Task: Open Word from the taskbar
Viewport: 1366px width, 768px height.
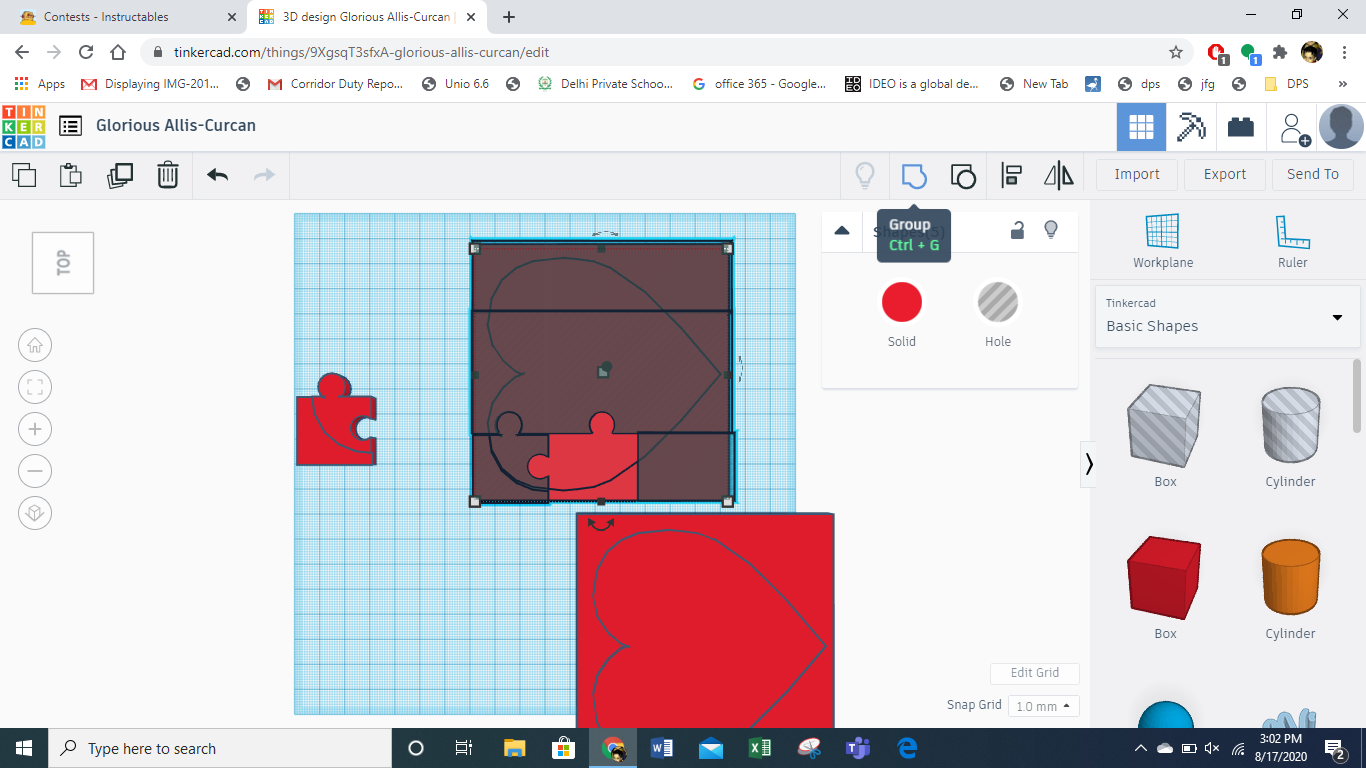Action: point(662,748)
